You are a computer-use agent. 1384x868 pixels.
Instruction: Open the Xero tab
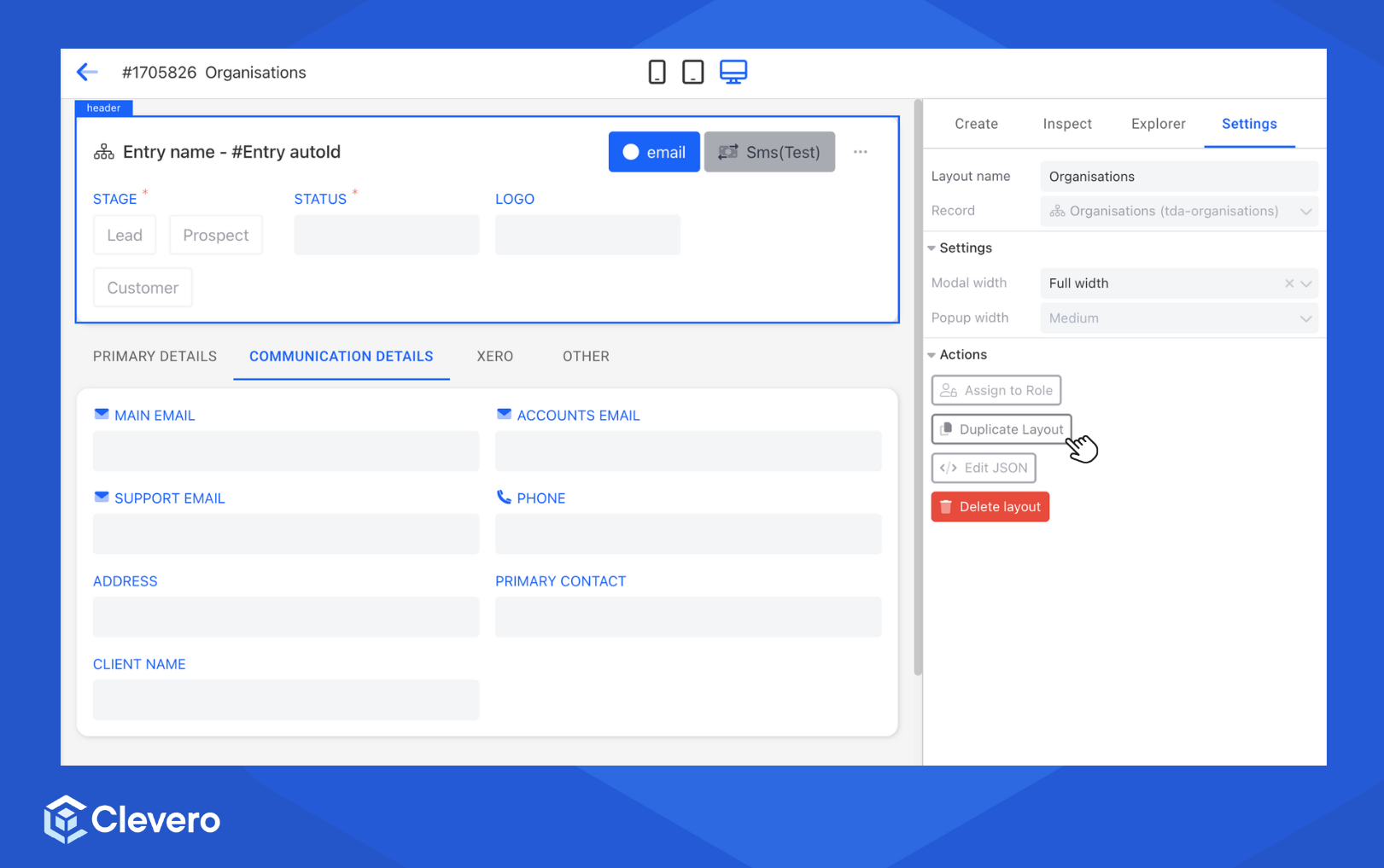(495, 357)
